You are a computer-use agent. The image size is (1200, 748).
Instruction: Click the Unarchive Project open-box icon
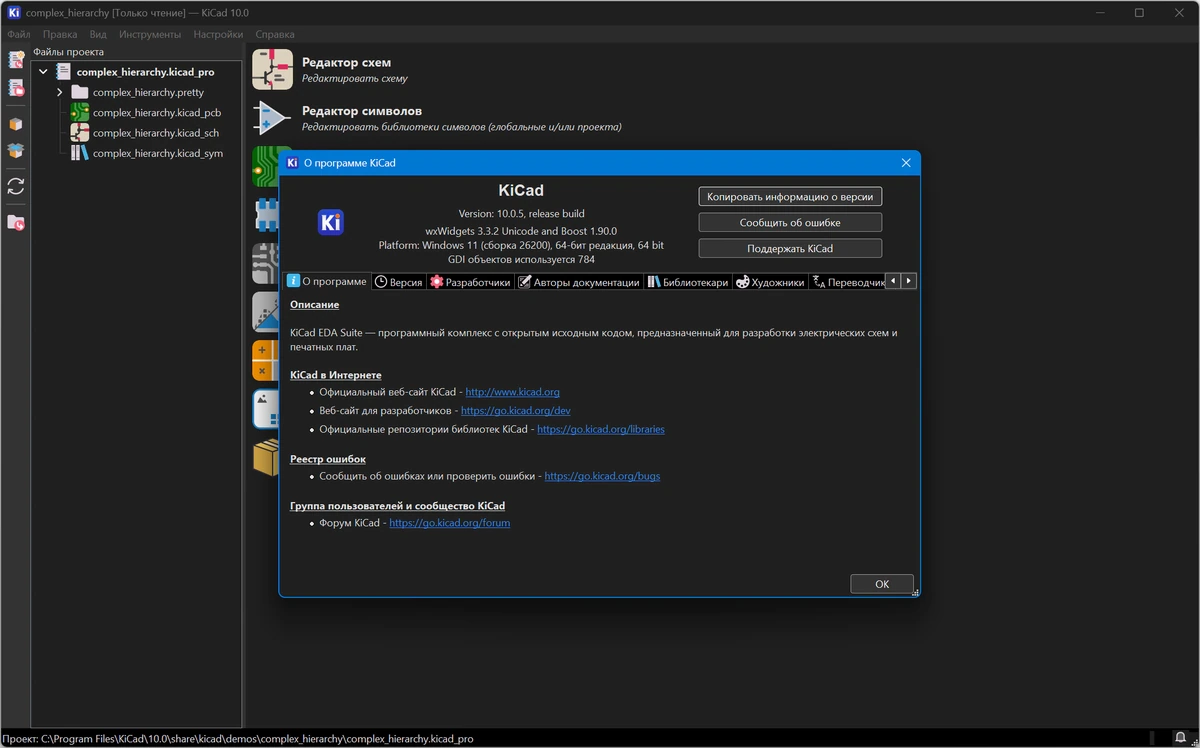[16, 151]
